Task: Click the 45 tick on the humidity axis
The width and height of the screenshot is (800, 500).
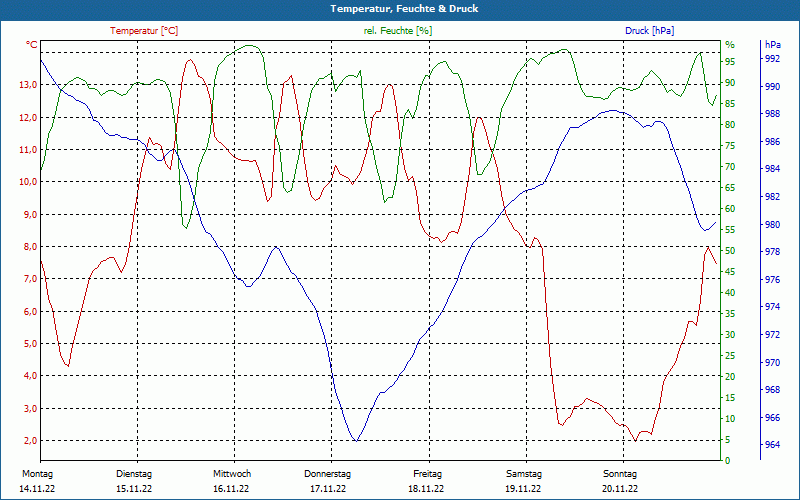Action: [x=730, y=272]
